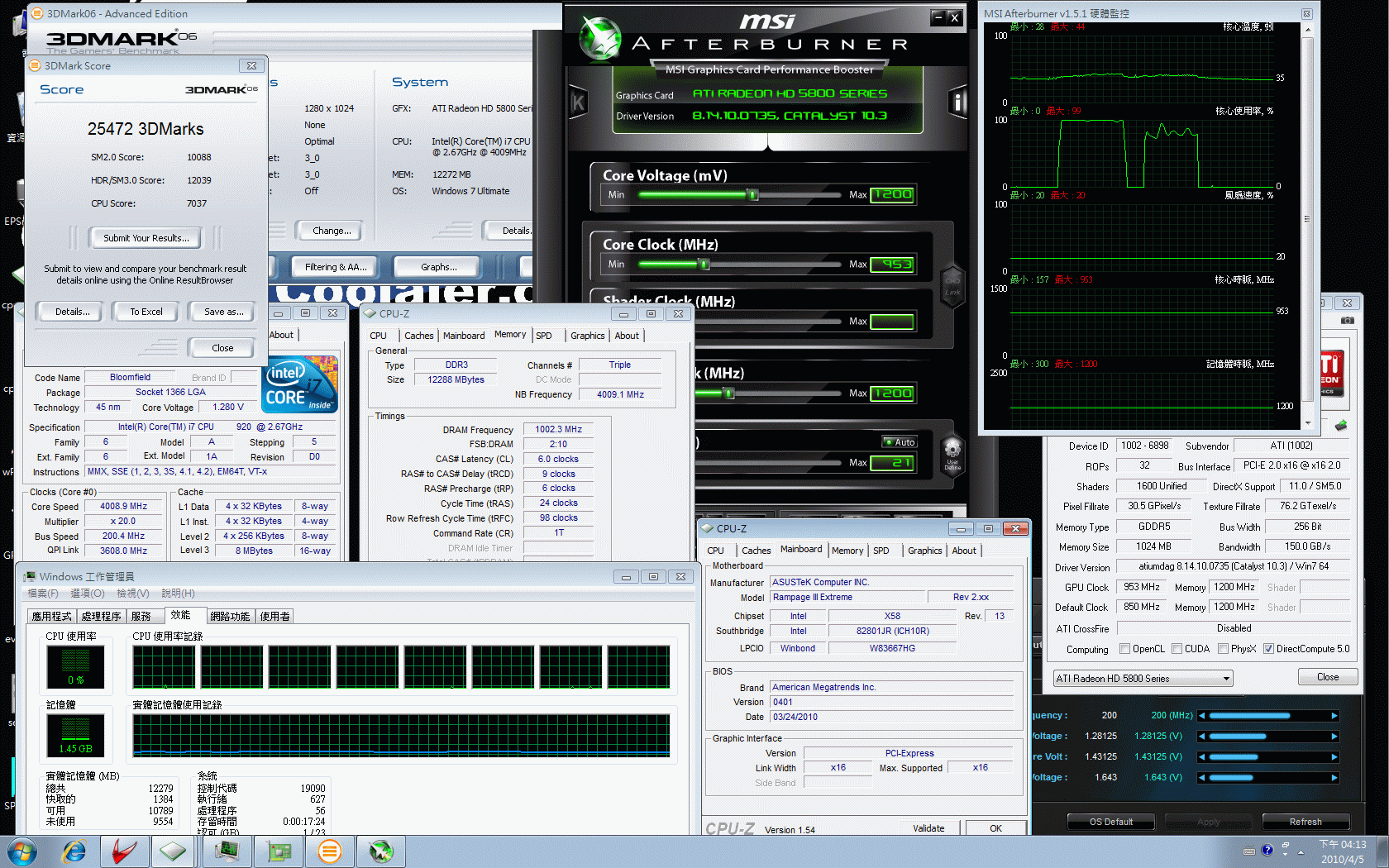Open Task Manager's 網路功能 tab
Image resolution: width=1389 pixels, height=868 pixels.
click(230, 617)
